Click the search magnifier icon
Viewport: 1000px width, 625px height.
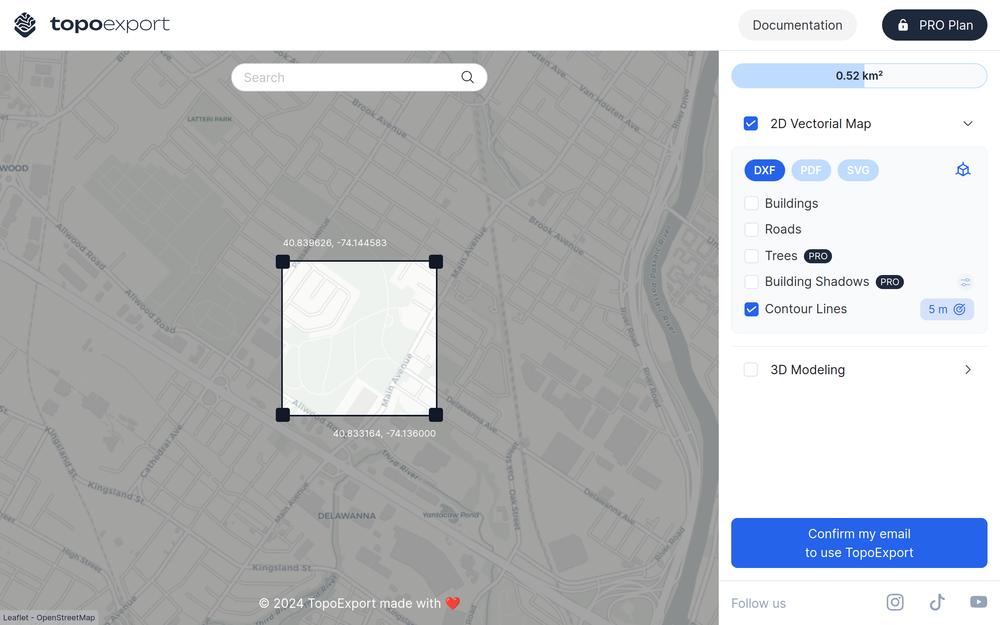click(467, 77)
